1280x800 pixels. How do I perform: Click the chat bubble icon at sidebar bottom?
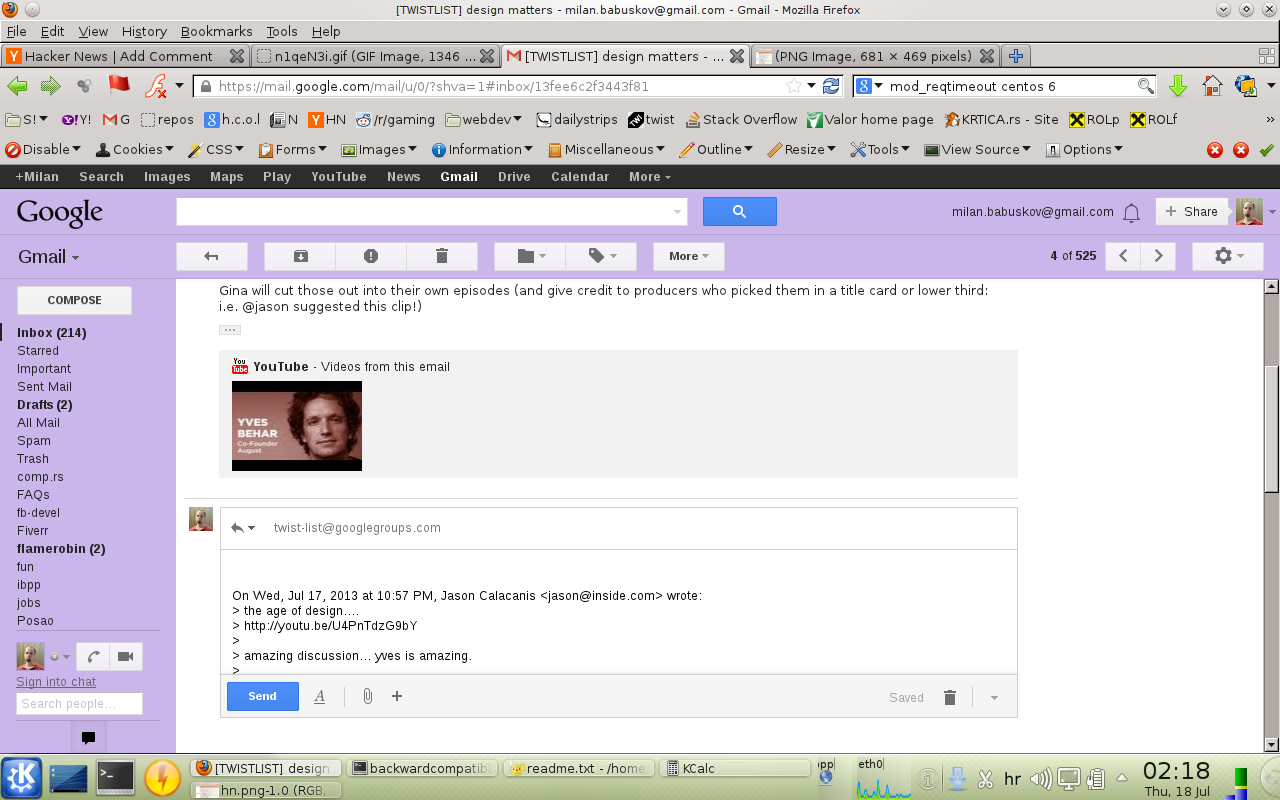(x=88, y=738)
